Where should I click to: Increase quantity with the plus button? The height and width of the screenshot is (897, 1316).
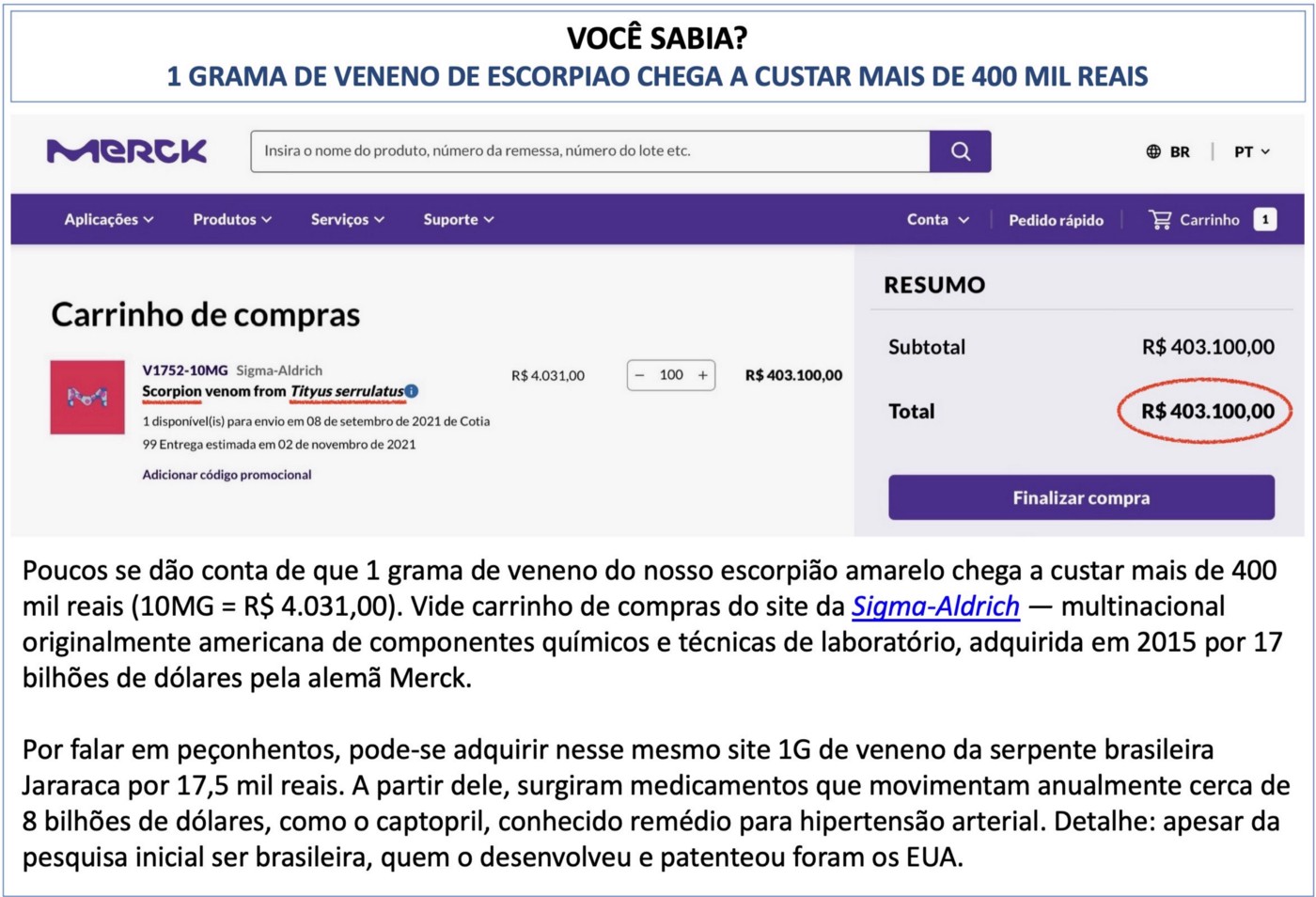pyautogui.click(x=702, y=375)
